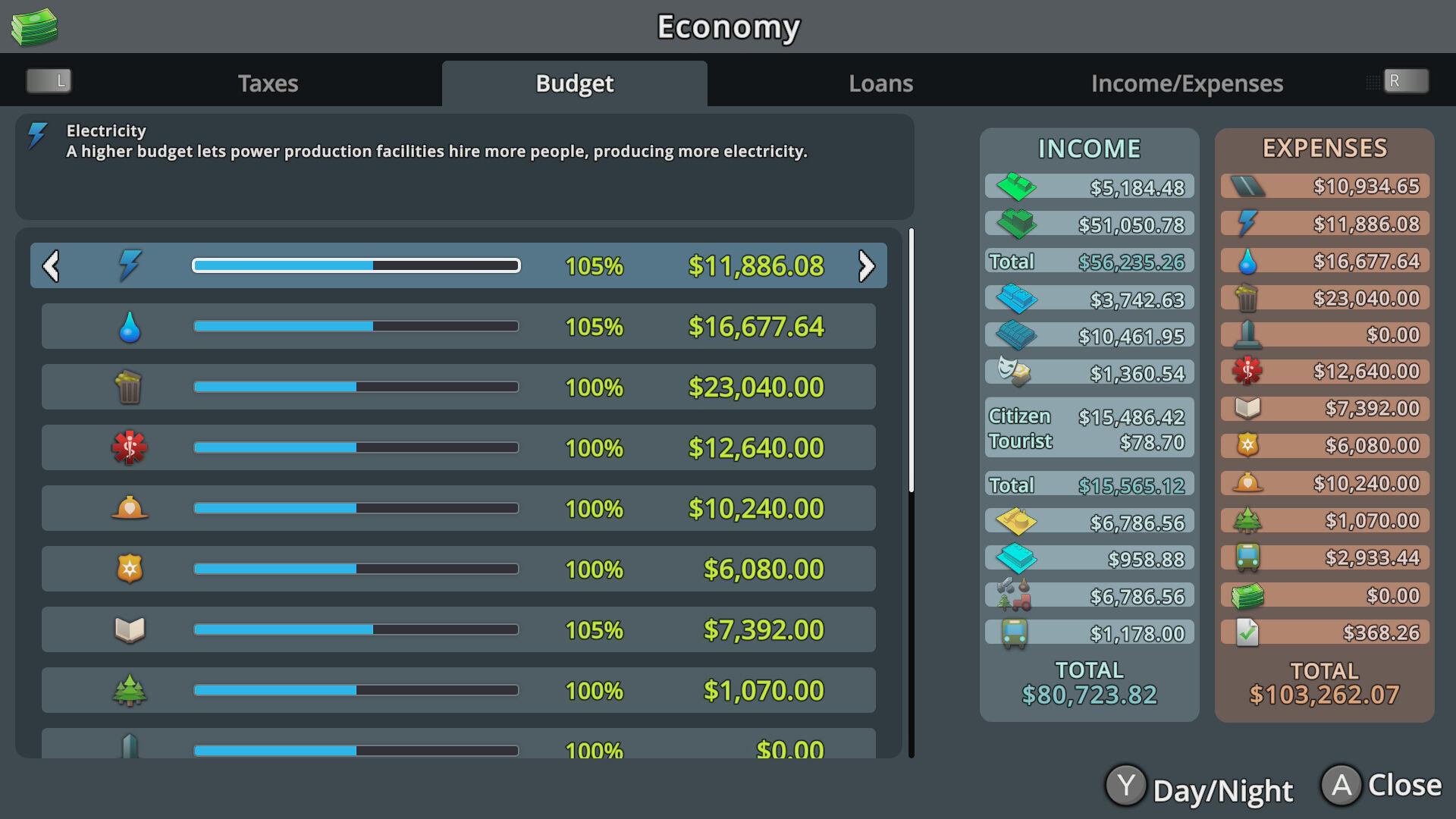Click the fire department helmet icon
This screenshot has width=1456, height=819.
(129, 507)
